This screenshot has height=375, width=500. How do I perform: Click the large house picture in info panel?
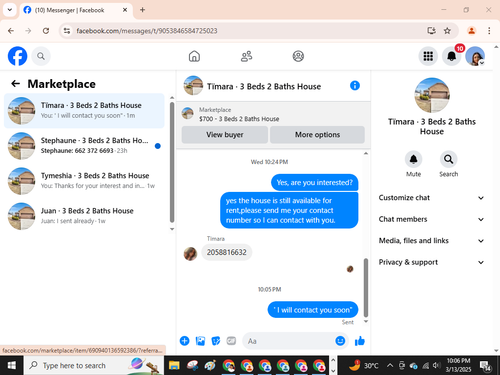pyautogui.click(x=432, y=95)
